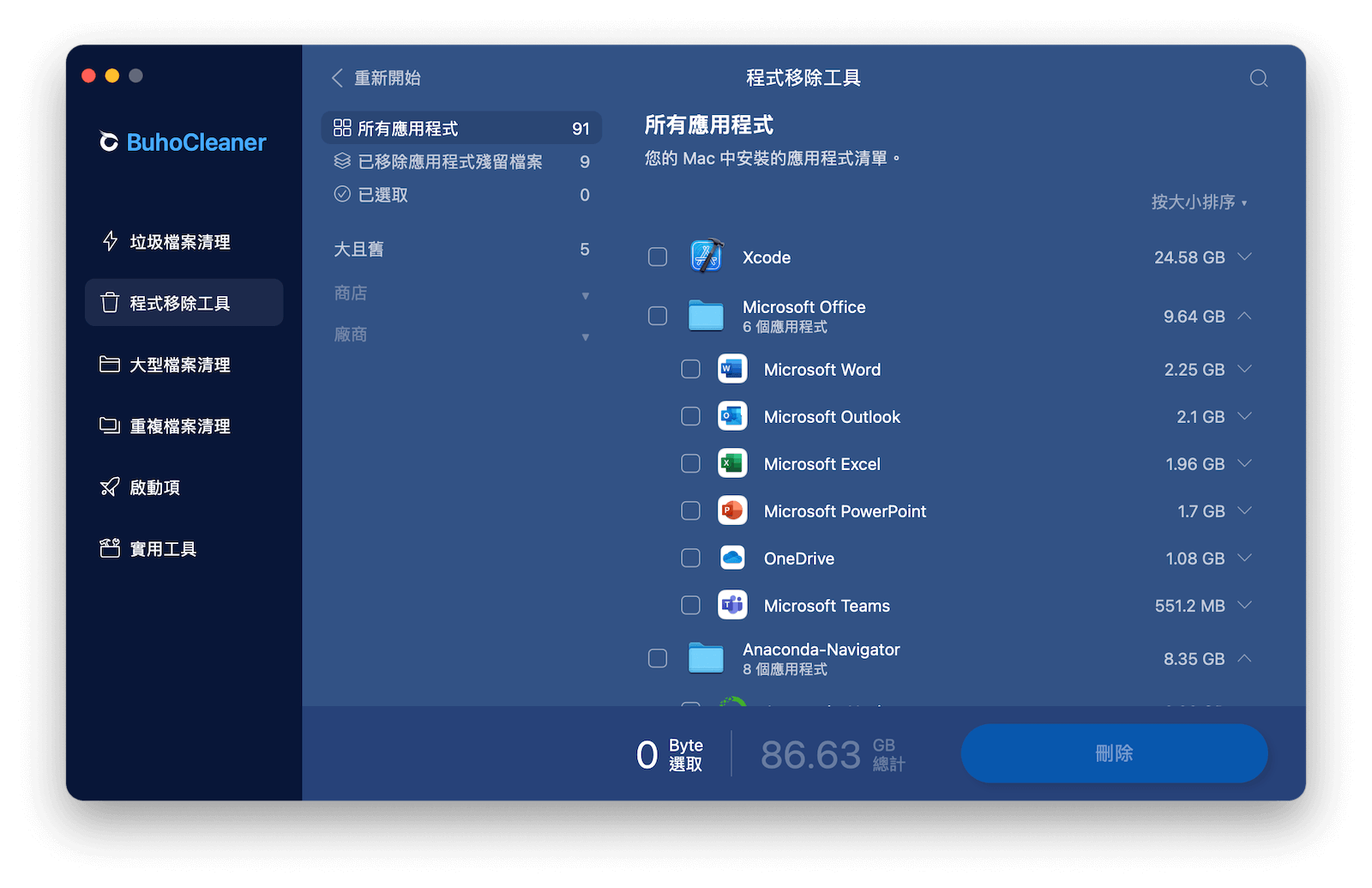Click 重新開始 to start over

(388, 78)
